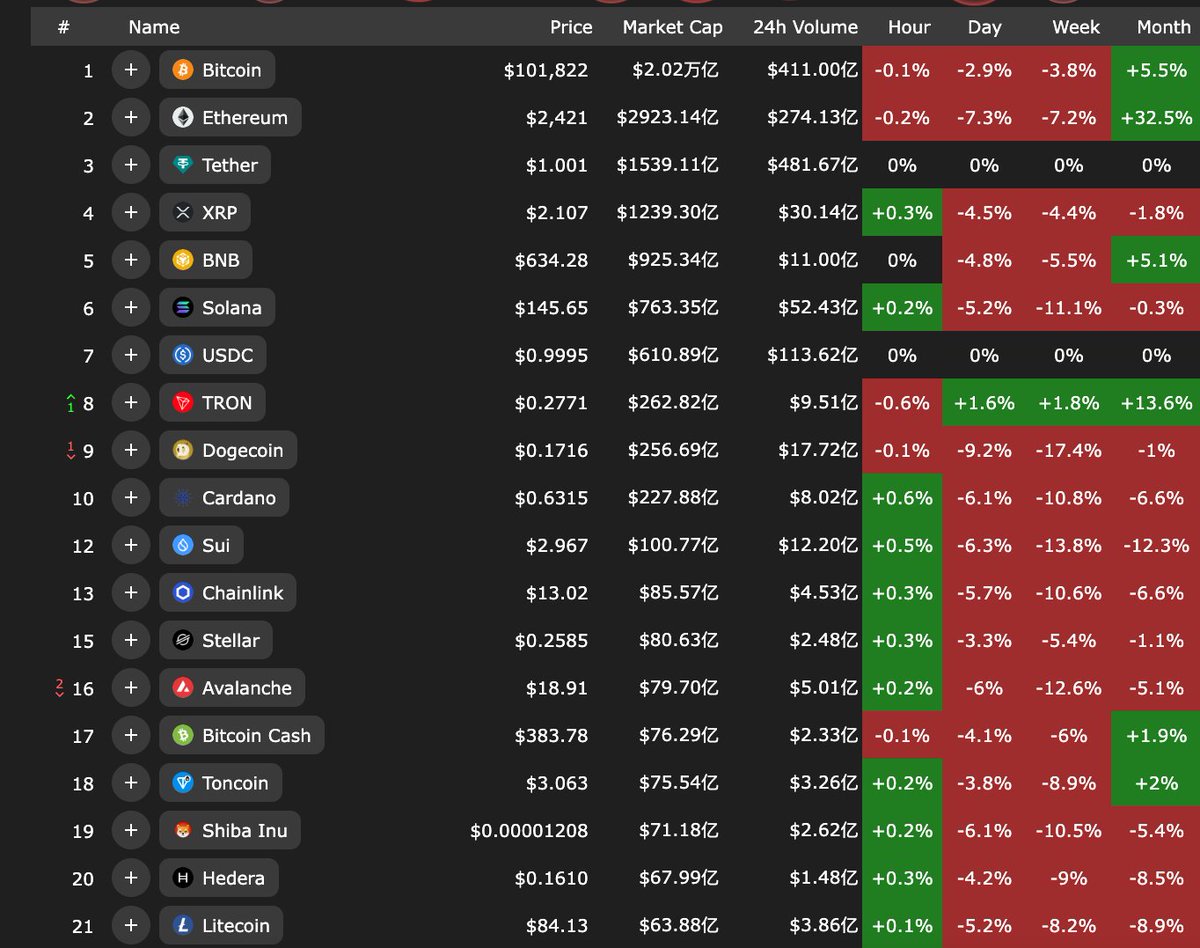
Task: Add Litecoin with the plus button
Action: pos(130,926)
